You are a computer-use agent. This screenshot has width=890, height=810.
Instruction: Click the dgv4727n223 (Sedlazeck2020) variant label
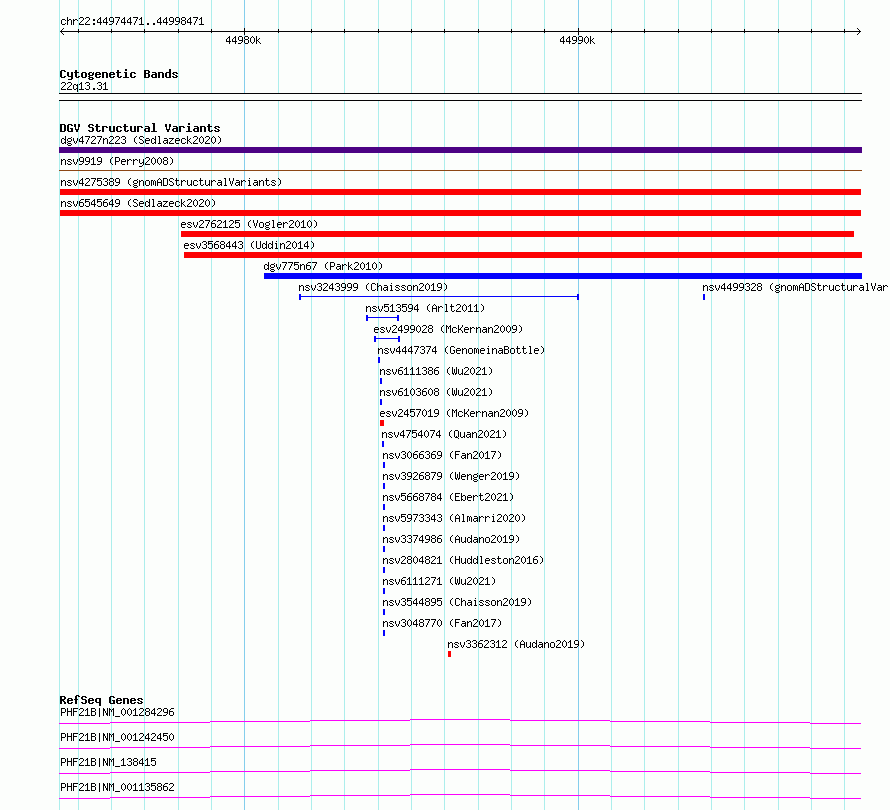(141, 140)
